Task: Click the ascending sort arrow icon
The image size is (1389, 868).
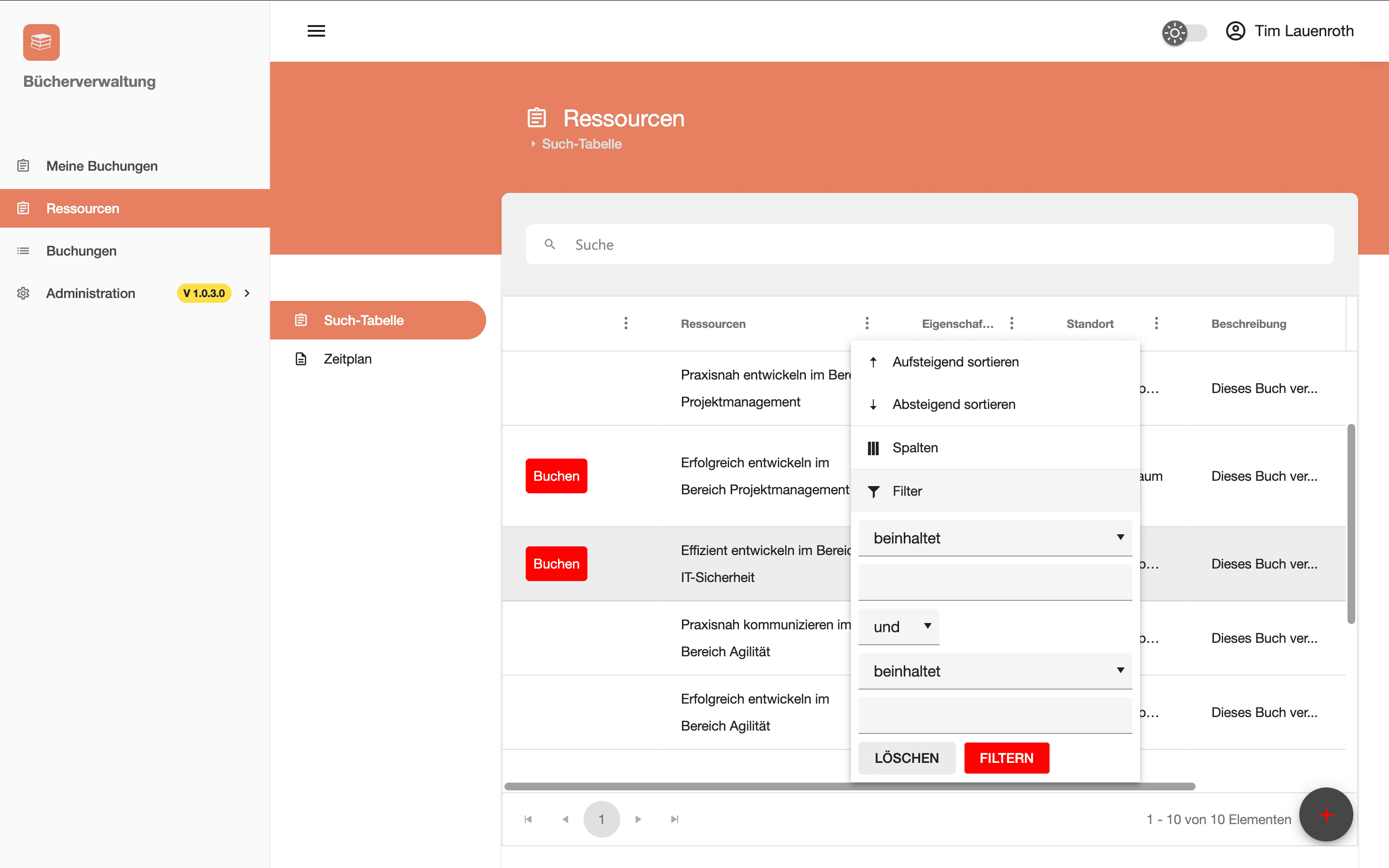Action: click(873, 362)
